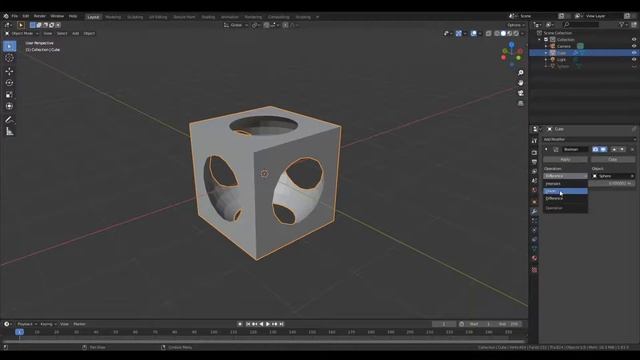This screenshot has width=640, height=360.
Task: Open Output properties tab
Action: point(534,162)
